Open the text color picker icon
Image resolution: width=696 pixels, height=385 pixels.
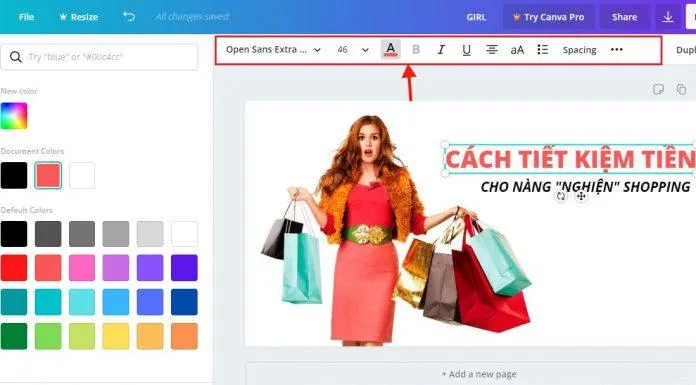click(x=391, y=49)
